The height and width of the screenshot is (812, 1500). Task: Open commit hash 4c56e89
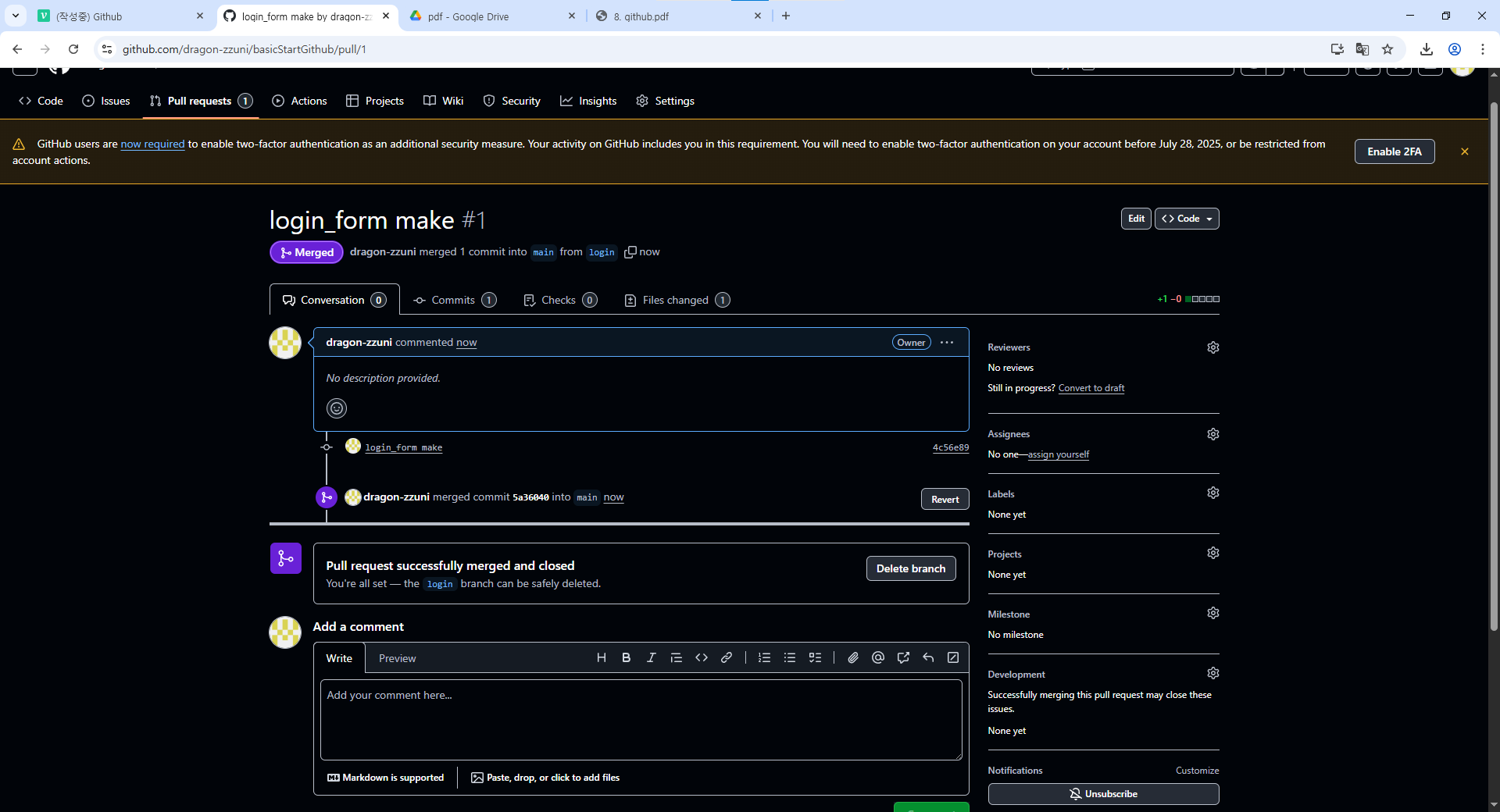click(951, 447)
